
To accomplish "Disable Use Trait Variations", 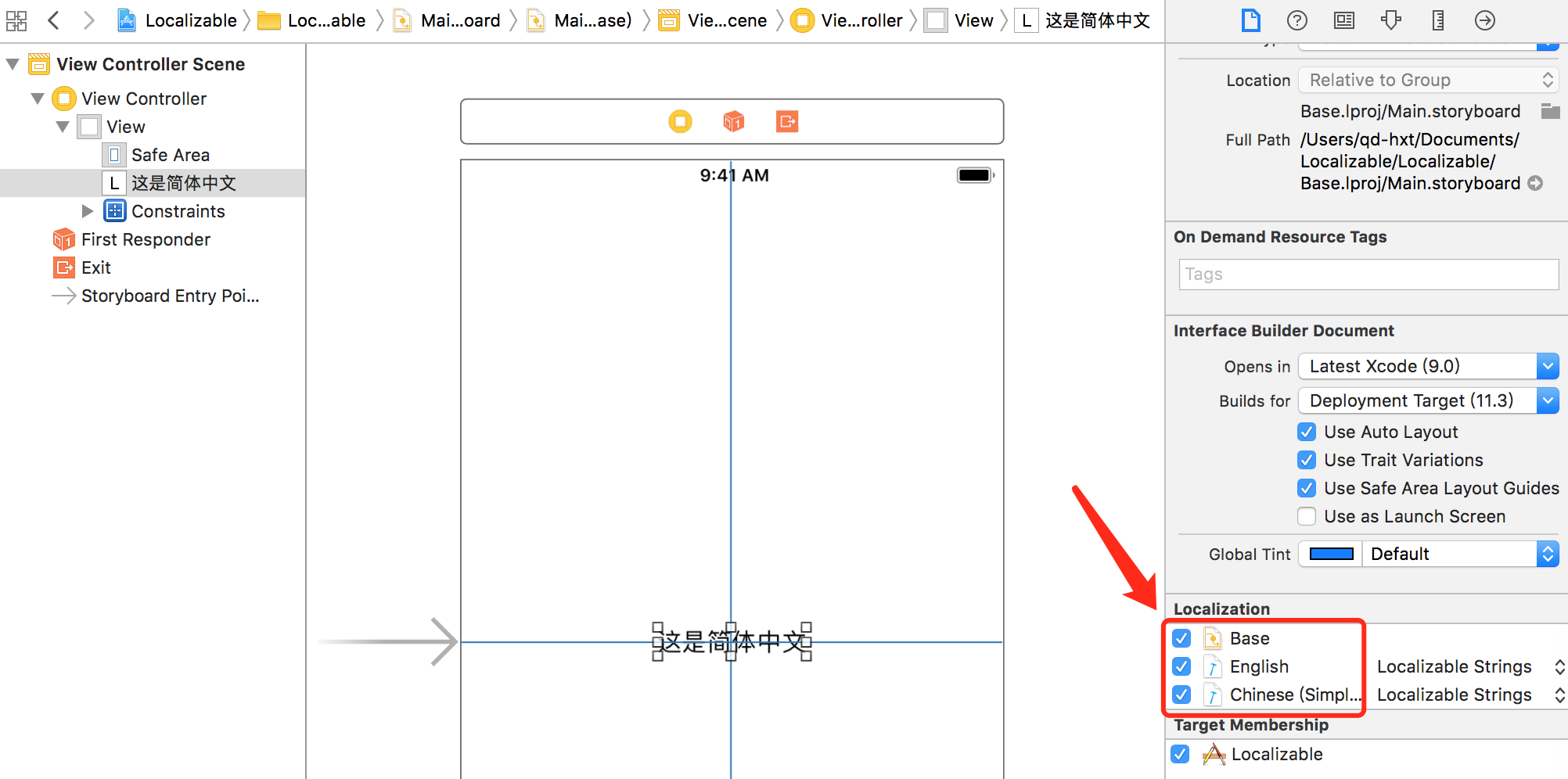I will click(1306, 460).
